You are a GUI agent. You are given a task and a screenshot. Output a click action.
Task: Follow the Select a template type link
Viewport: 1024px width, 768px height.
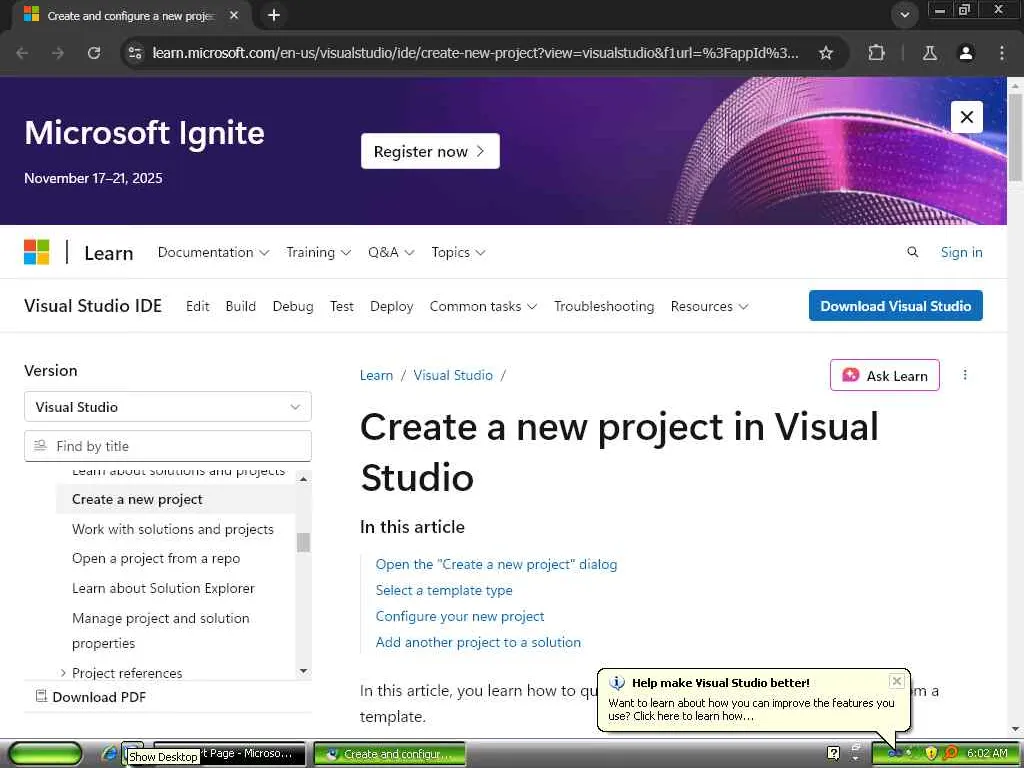point(444,590)
